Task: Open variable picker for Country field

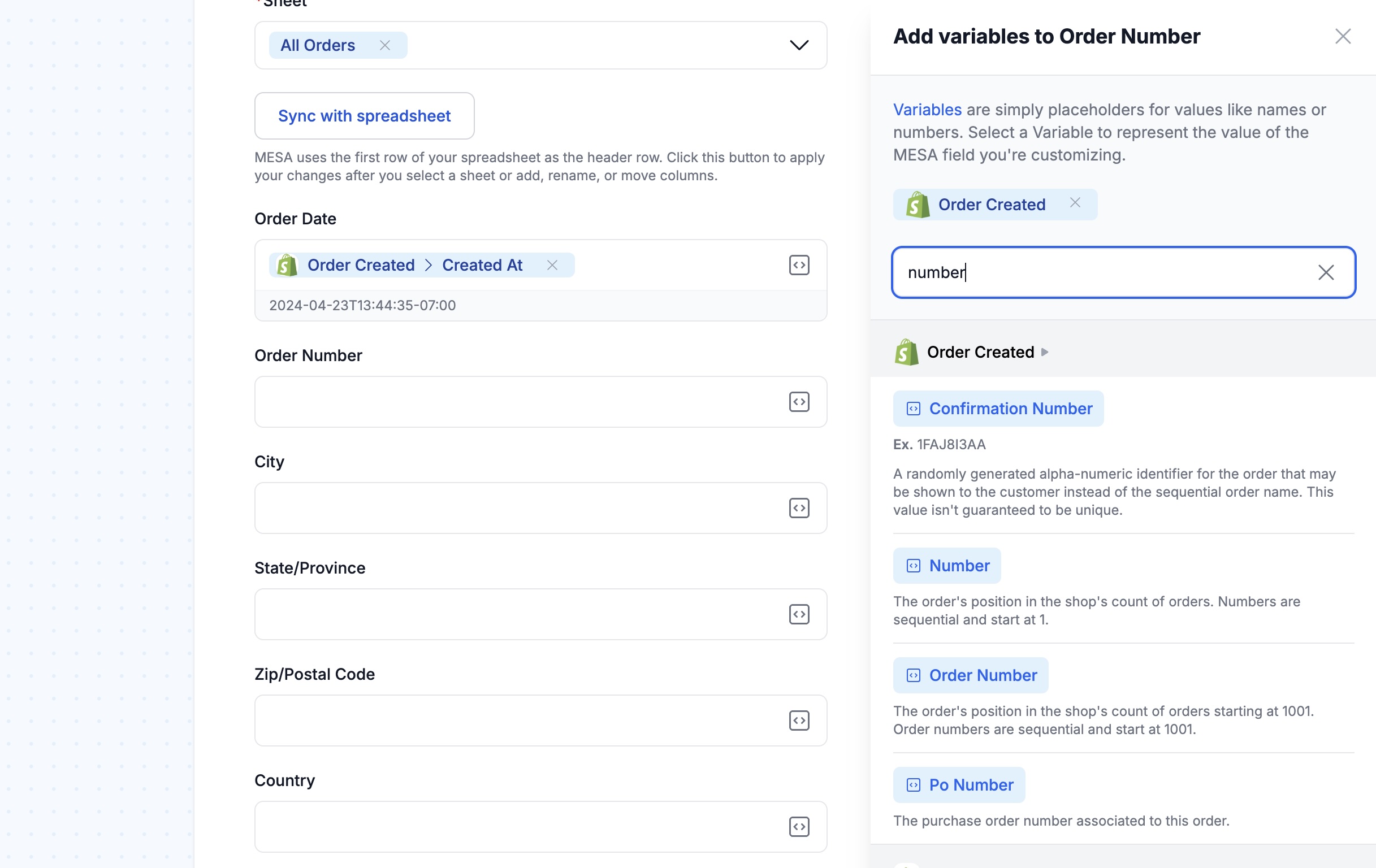Action: [x=799, y=827]
